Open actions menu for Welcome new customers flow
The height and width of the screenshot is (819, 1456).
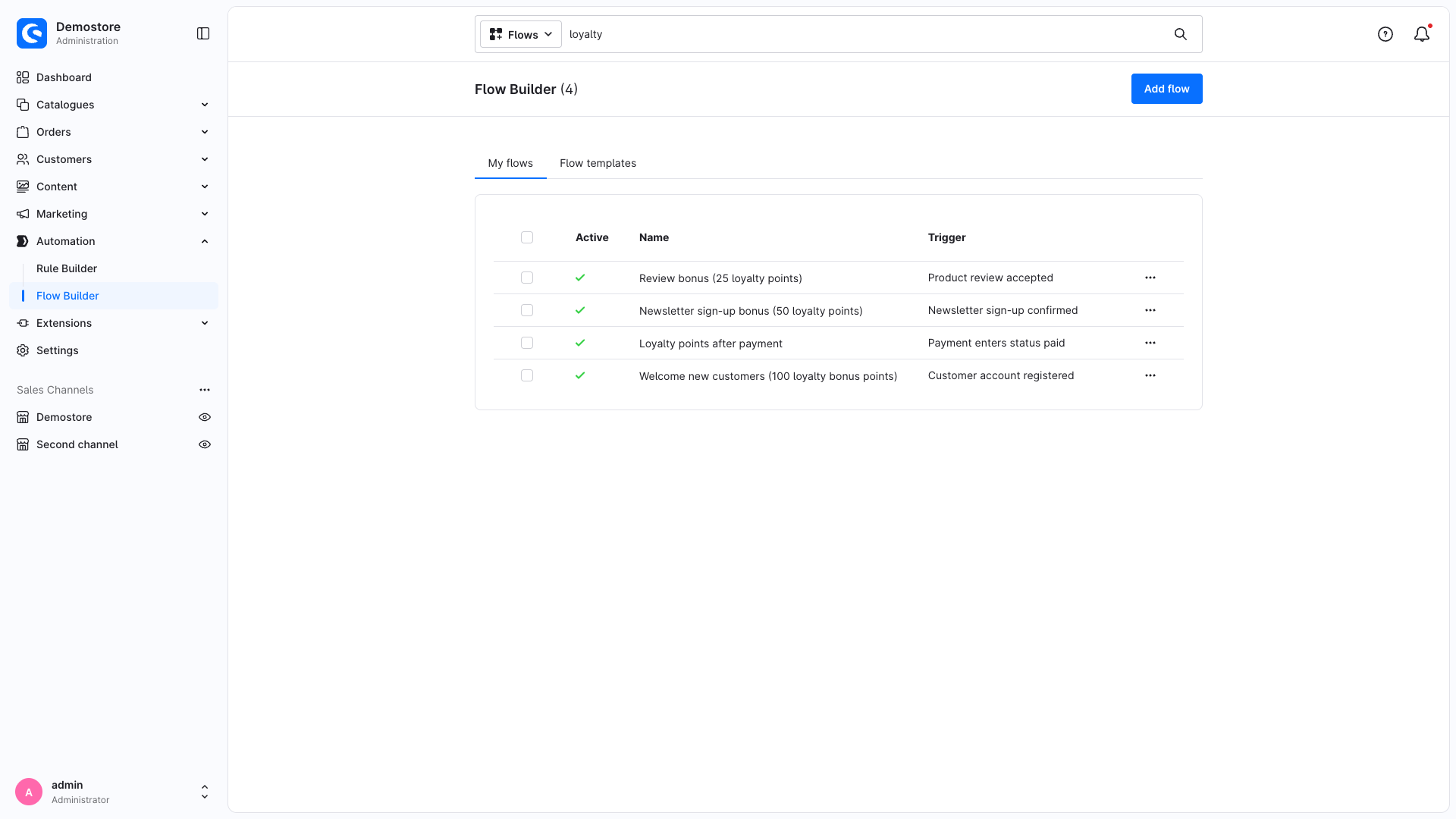1150,375
